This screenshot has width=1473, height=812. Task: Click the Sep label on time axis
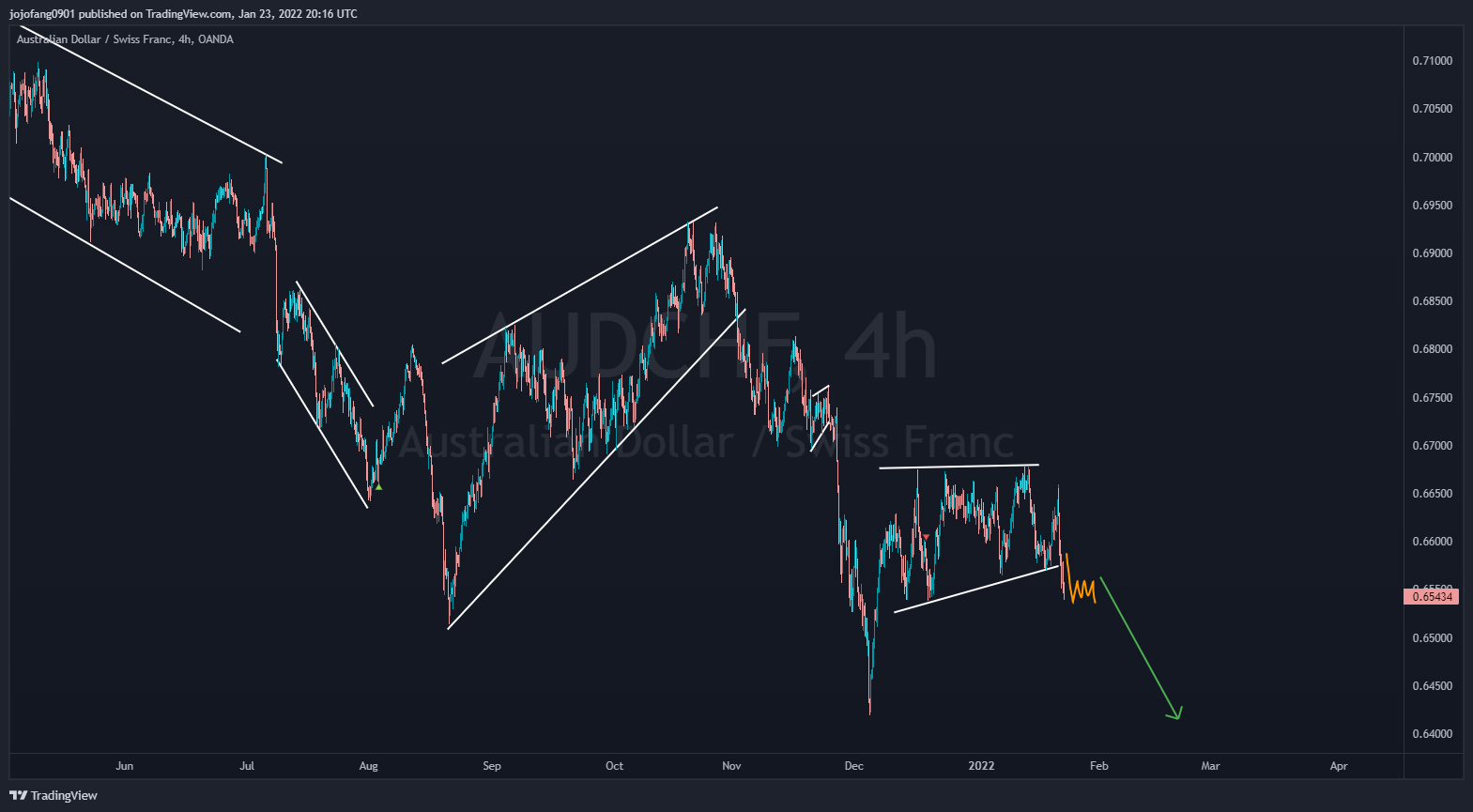tap(492, 766)
